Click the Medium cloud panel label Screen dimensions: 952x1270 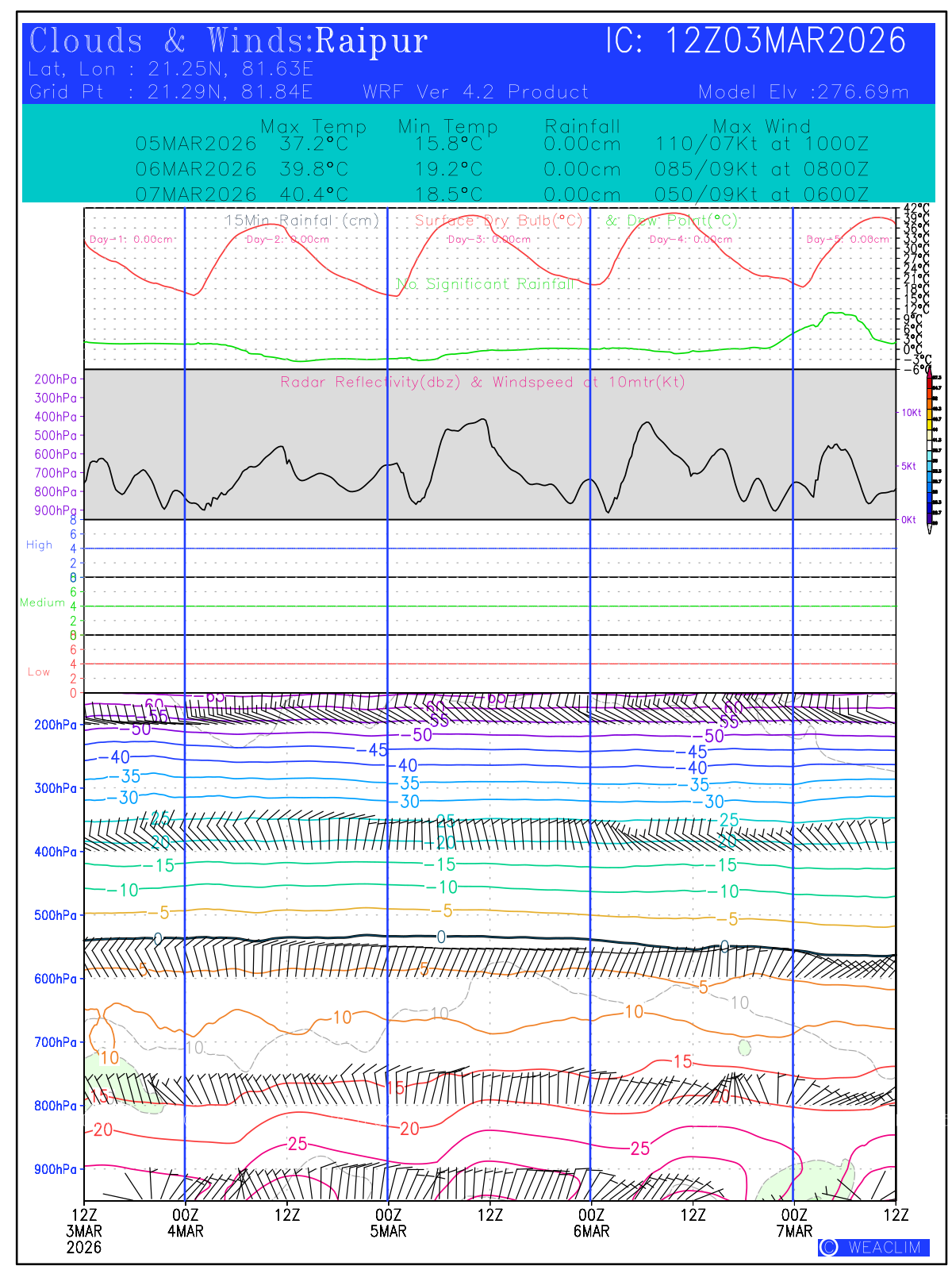click(42, 603)
